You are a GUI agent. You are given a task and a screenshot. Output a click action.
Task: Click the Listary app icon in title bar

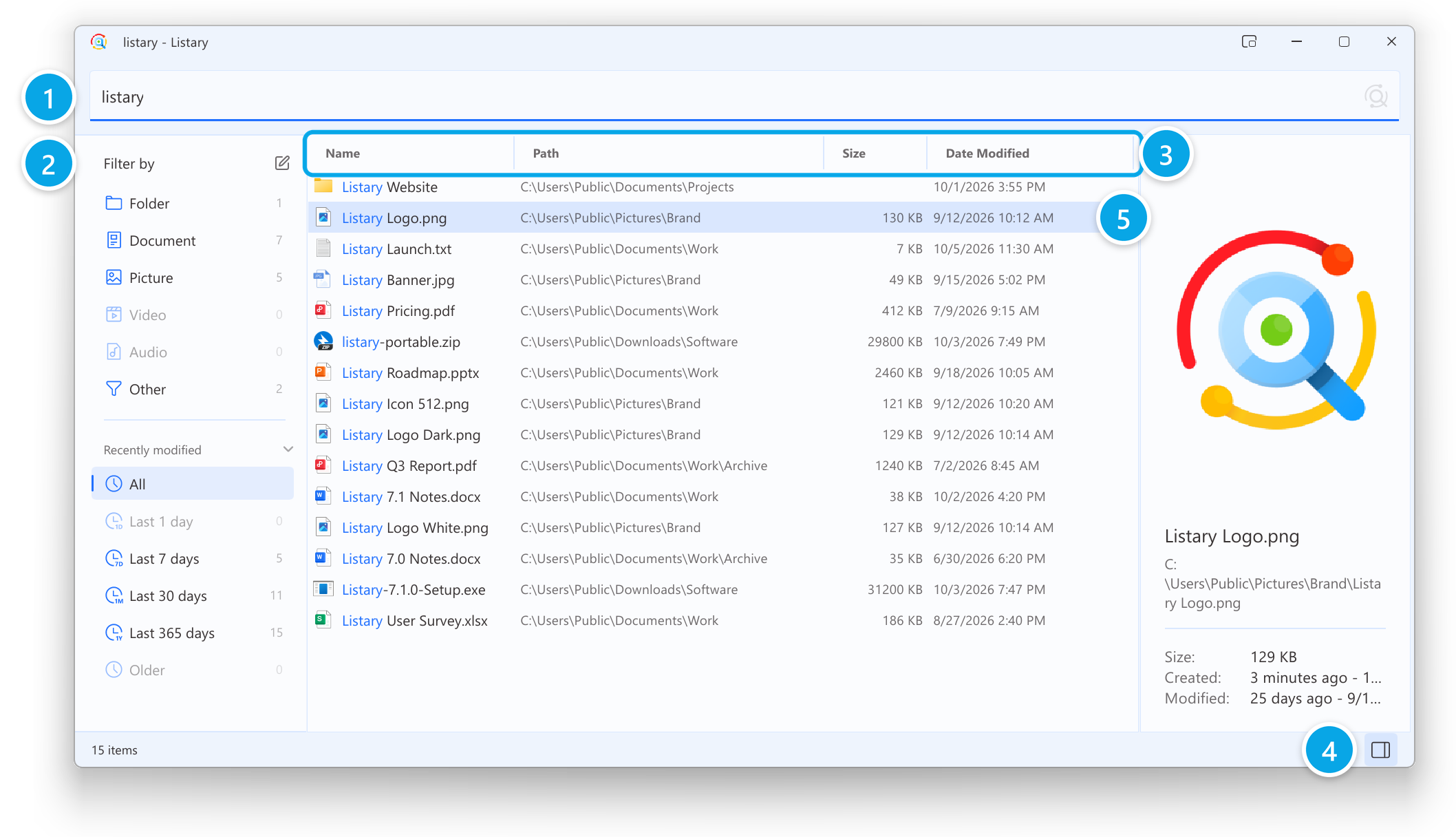click(99, 42)
